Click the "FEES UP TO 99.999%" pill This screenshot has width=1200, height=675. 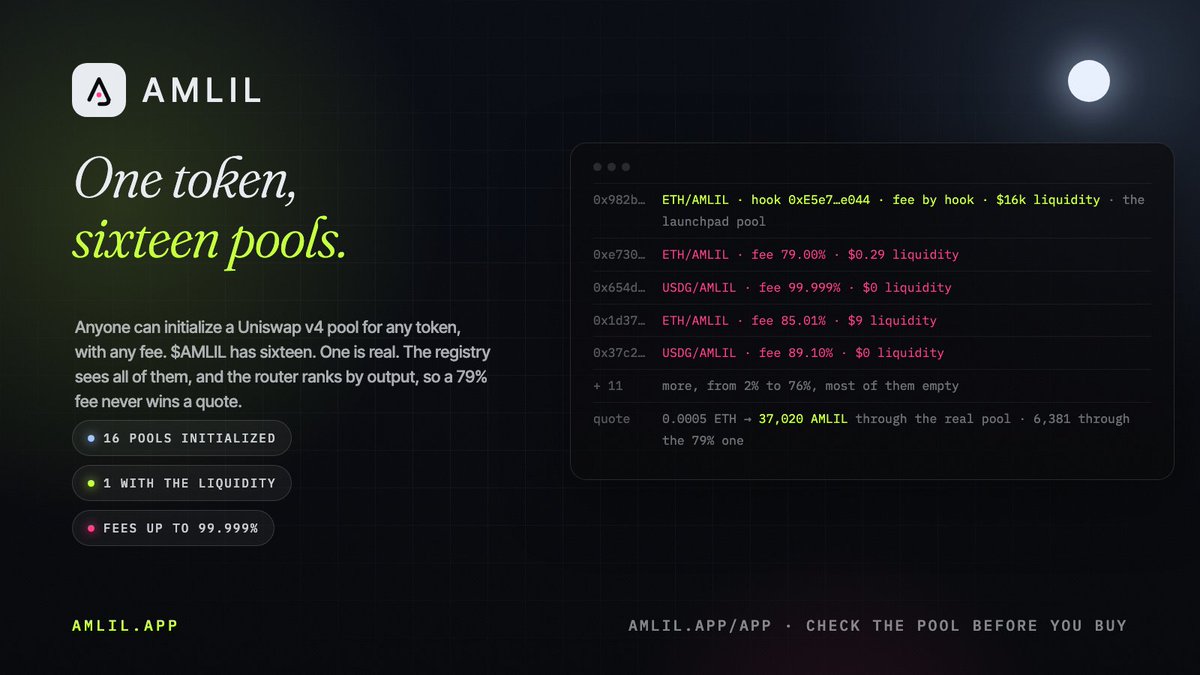[173, 528]
